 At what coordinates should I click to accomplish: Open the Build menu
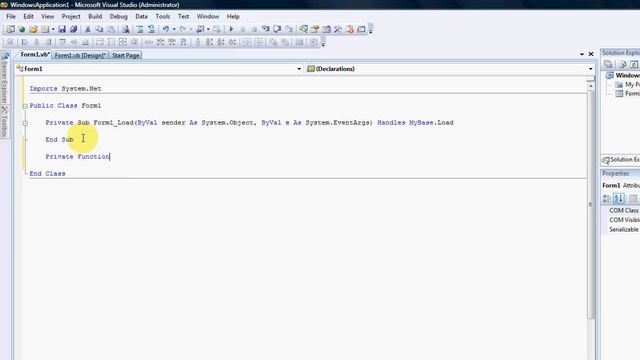click(95, 16)
